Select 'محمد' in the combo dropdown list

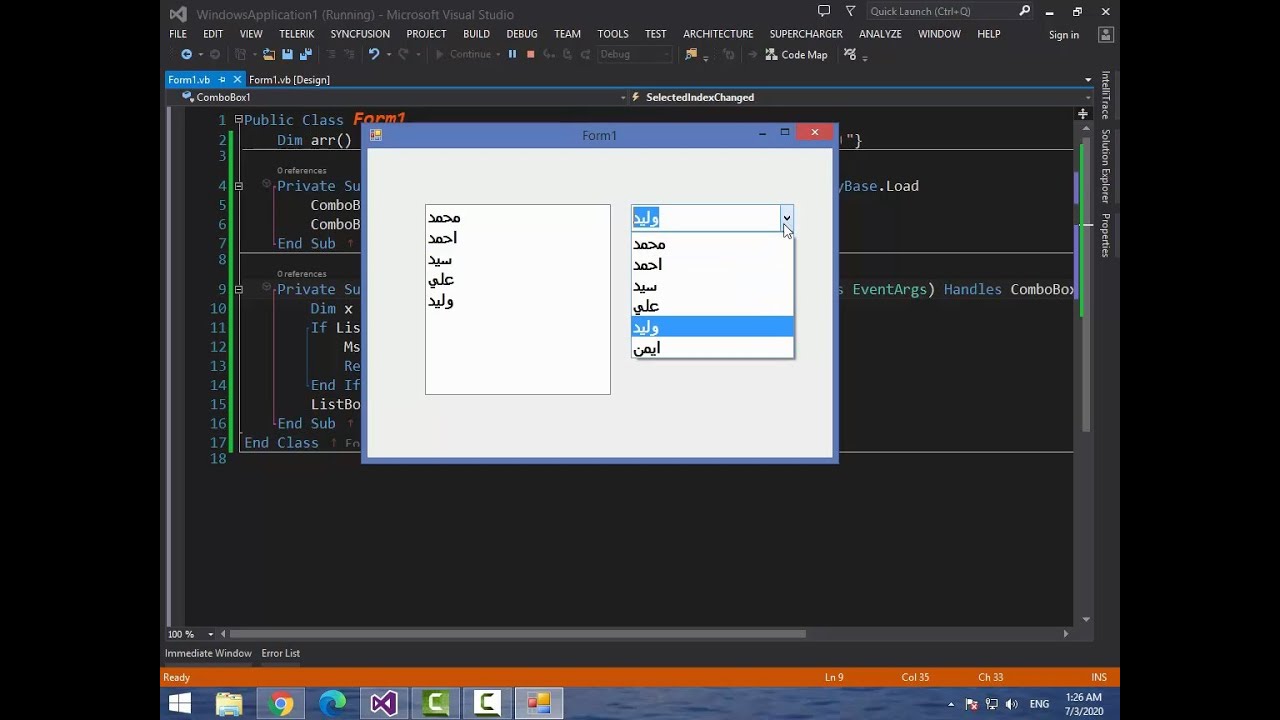click(x=712, y=244)
